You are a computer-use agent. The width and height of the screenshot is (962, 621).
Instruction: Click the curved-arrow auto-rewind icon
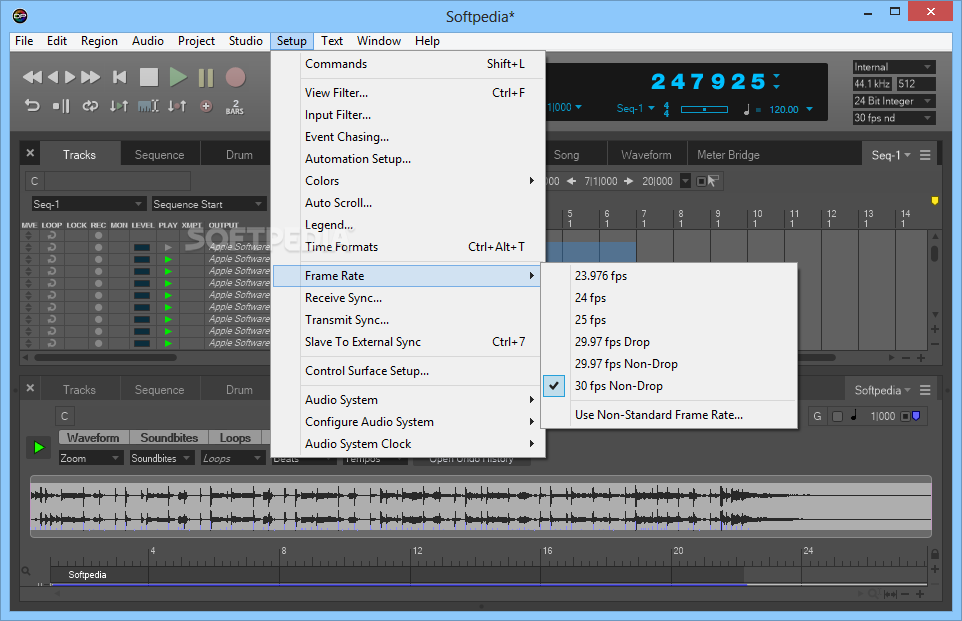click(x=32, y=106)
